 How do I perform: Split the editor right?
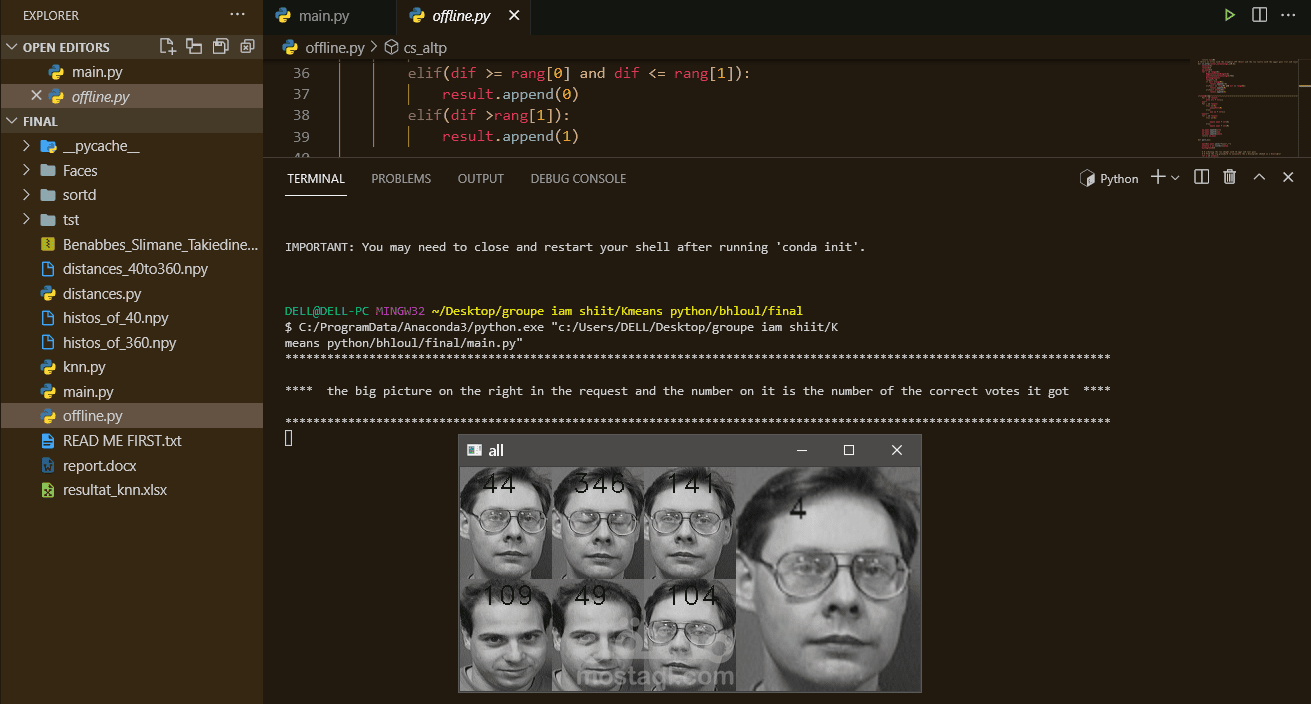pos(1259,15)
